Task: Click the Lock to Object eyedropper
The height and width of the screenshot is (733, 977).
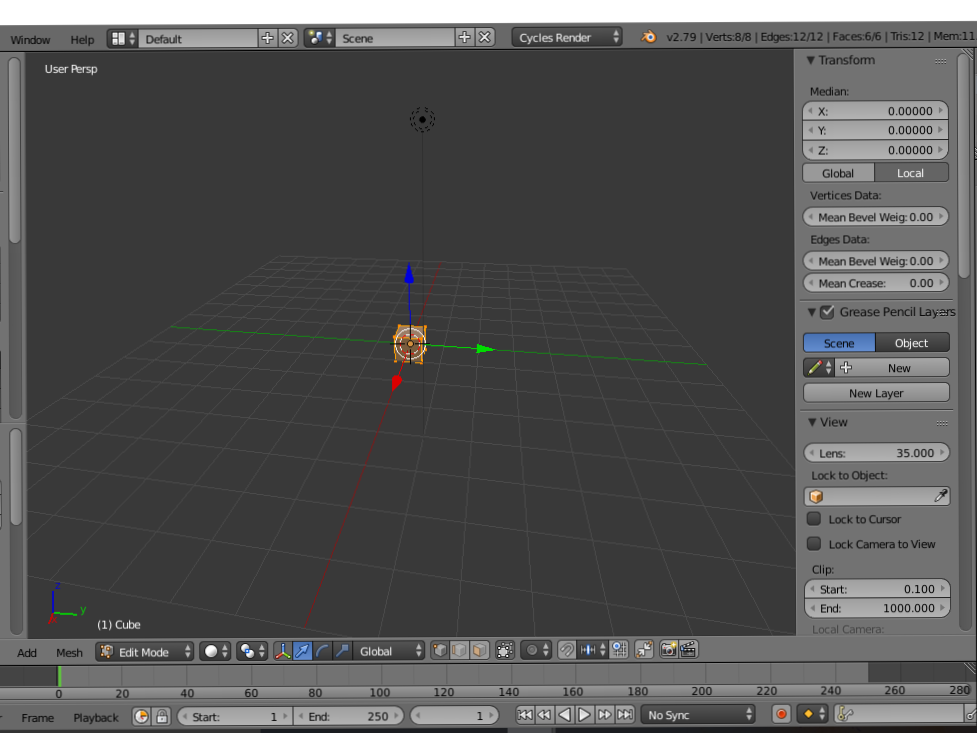Action: (x=940, y=495)
